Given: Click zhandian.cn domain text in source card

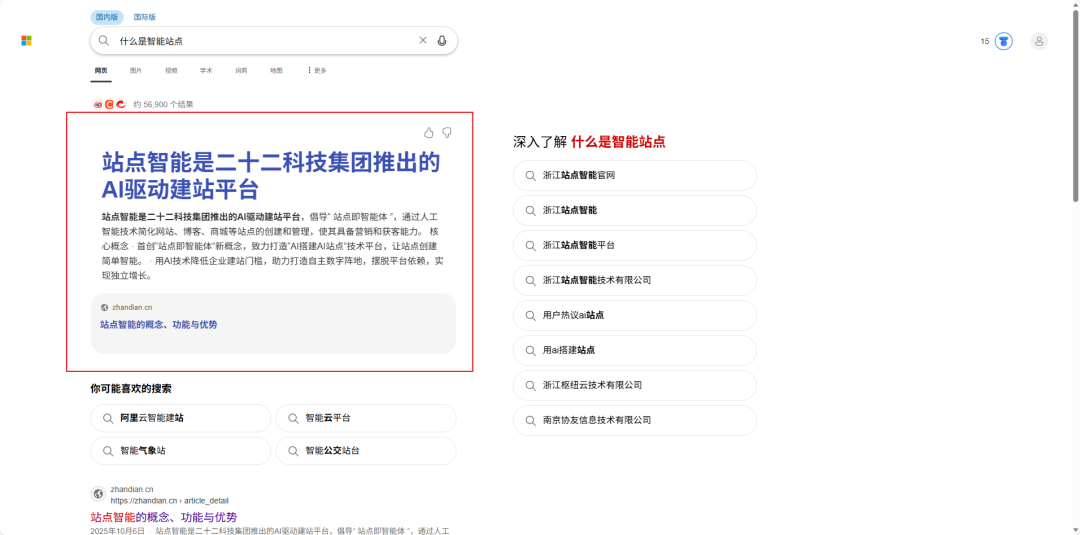Looking at the screenshot, I should click(x=132, y=307).
